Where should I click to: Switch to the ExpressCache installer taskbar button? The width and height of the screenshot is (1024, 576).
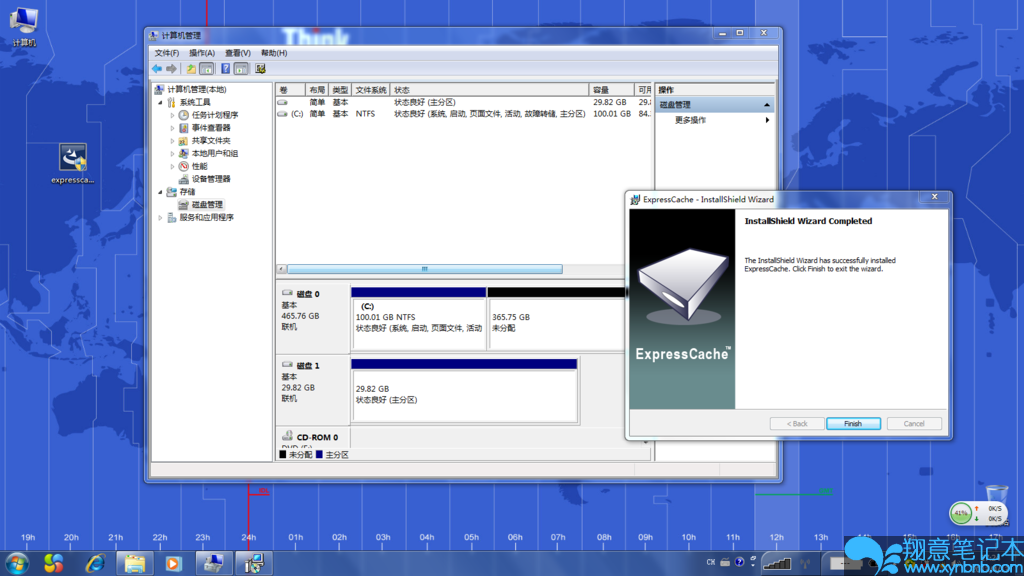(254, 563)
